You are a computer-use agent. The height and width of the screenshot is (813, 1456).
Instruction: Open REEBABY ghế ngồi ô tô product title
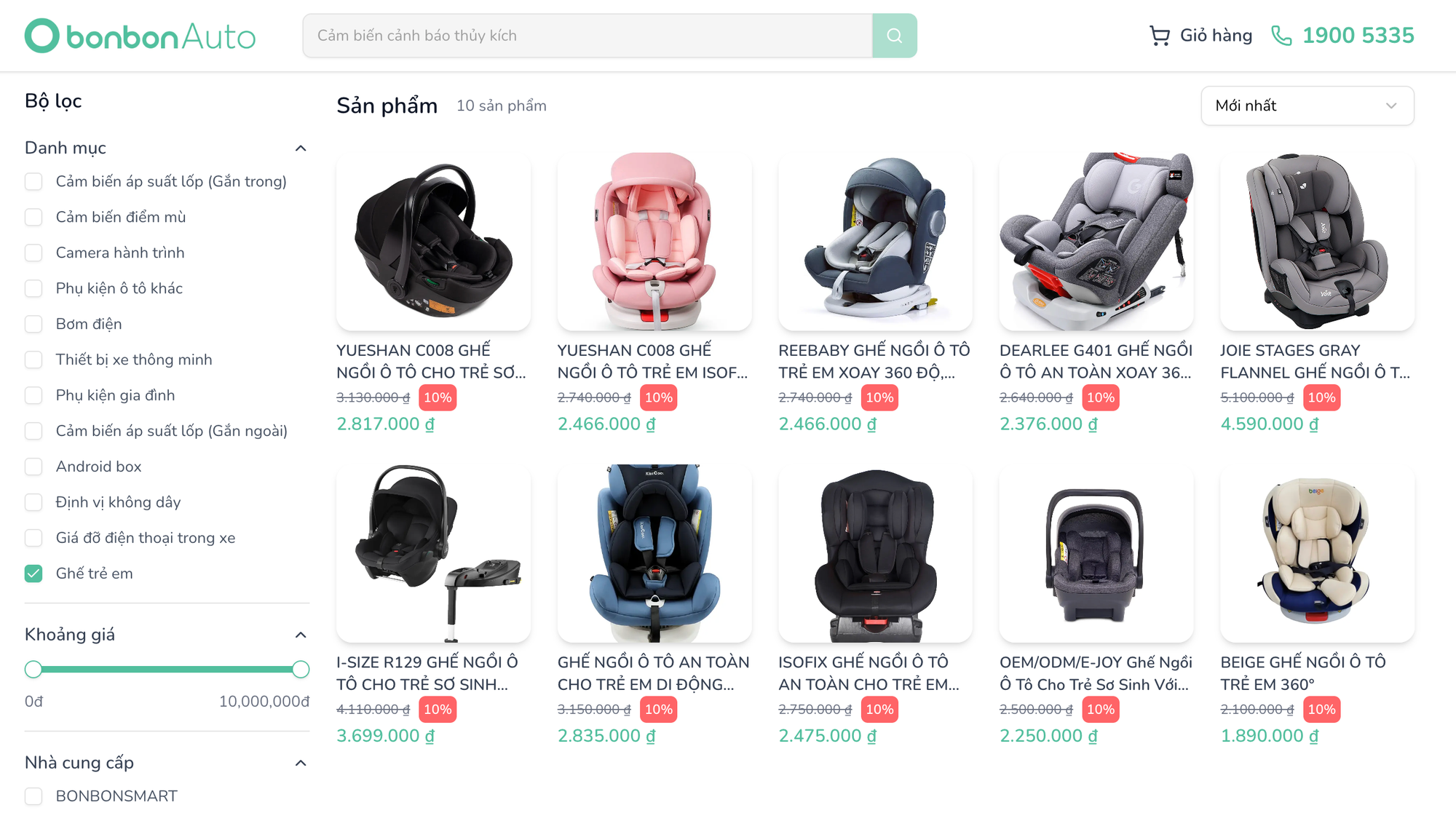[x=874, y=361]
